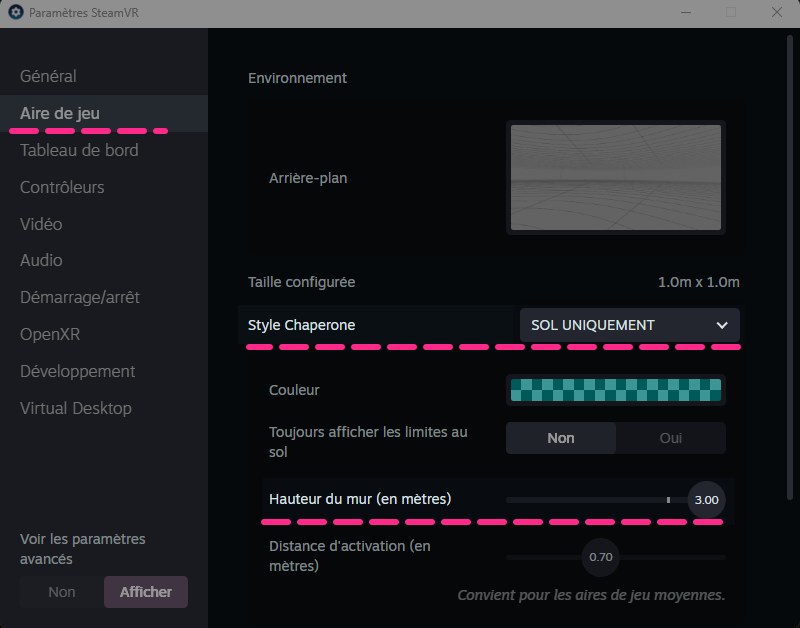Click the Arrière-plan environment thumbnail
The height and width of the screenshot is (628, 800).
point(616,178)
